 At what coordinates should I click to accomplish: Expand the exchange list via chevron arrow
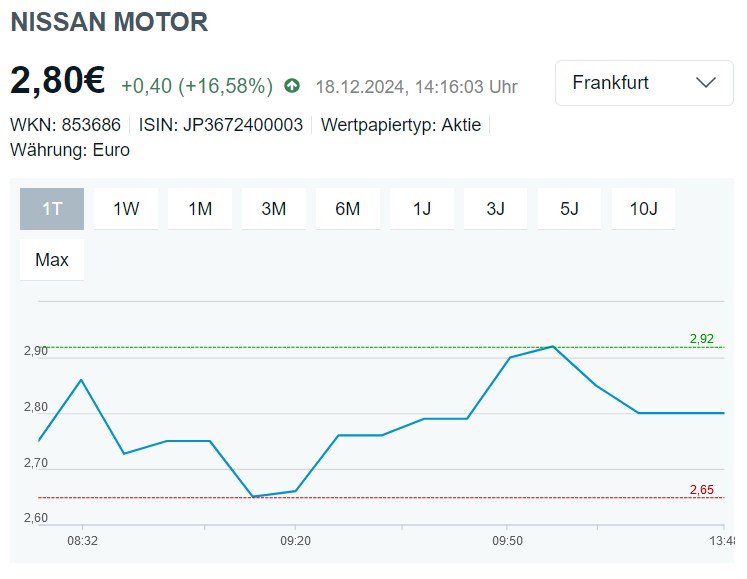point(705,83)
